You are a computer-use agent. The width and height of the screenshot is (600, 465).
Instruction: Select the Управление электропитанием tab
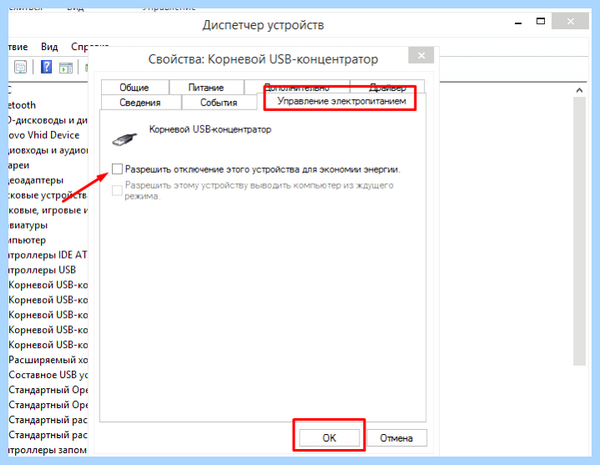click(x=341, y=101)
